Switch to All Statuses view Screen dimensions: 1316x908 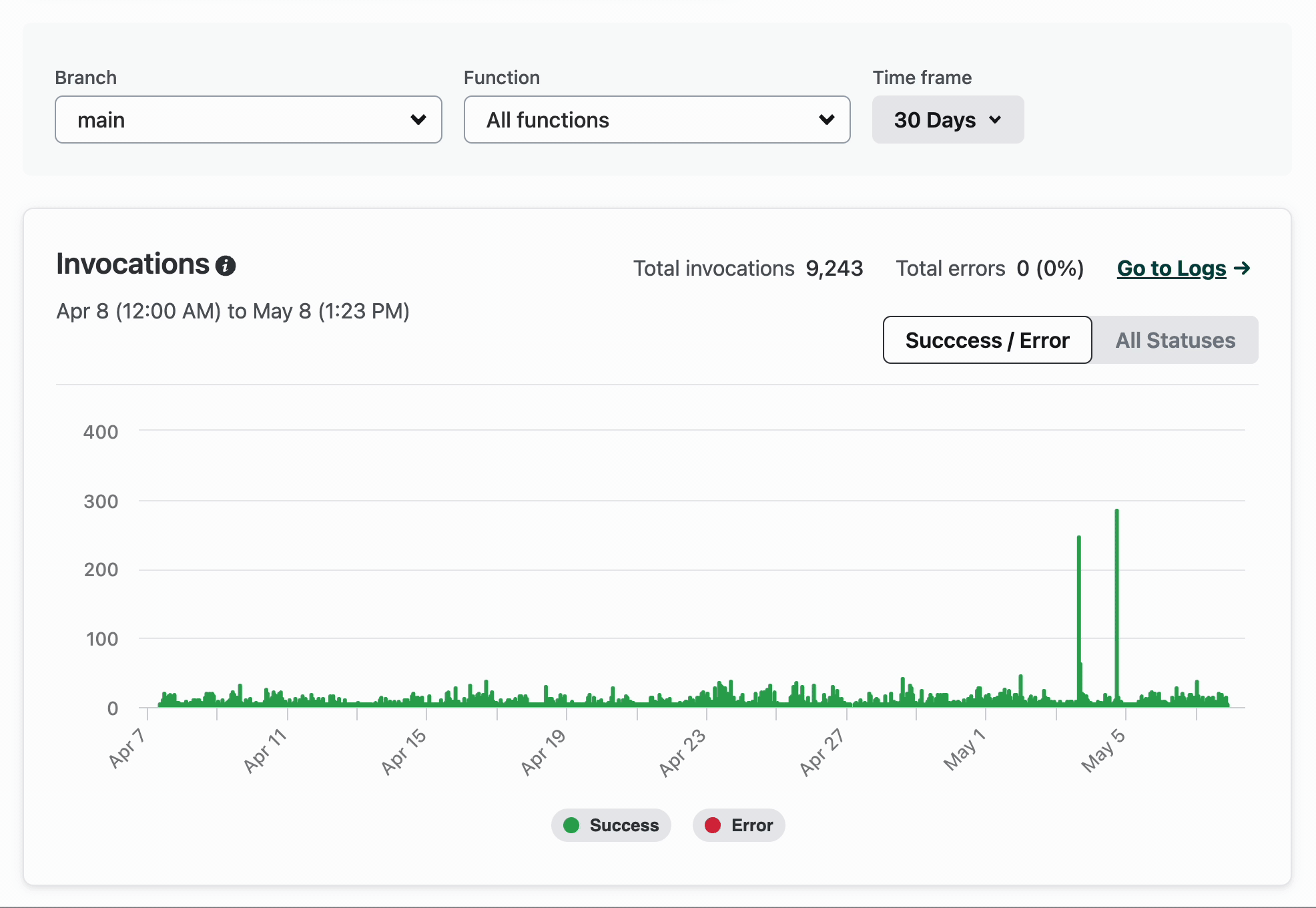[1175, 340]
